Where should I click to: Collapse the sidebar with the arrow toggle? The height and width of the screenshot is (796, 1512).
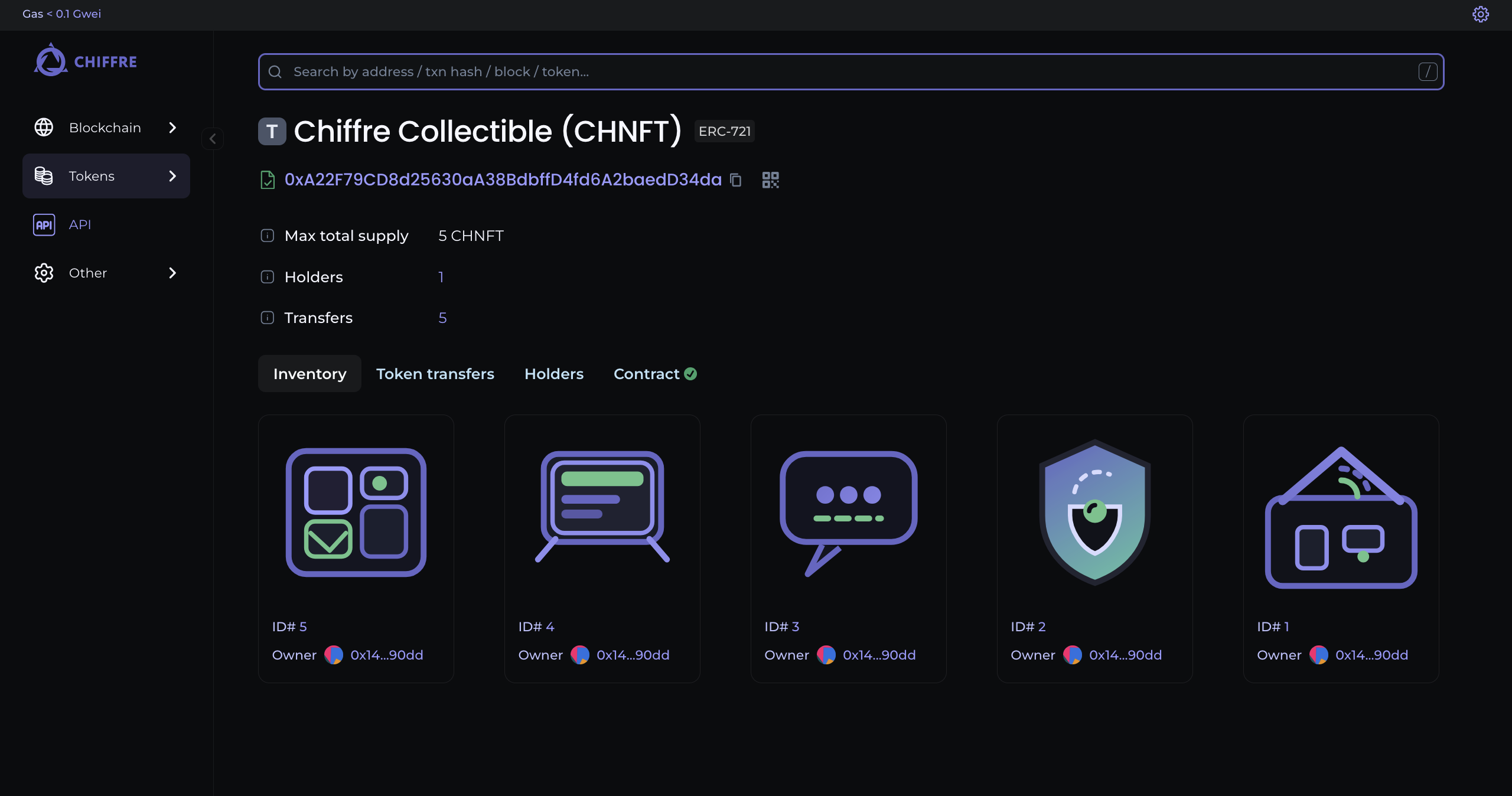point(213,139)
